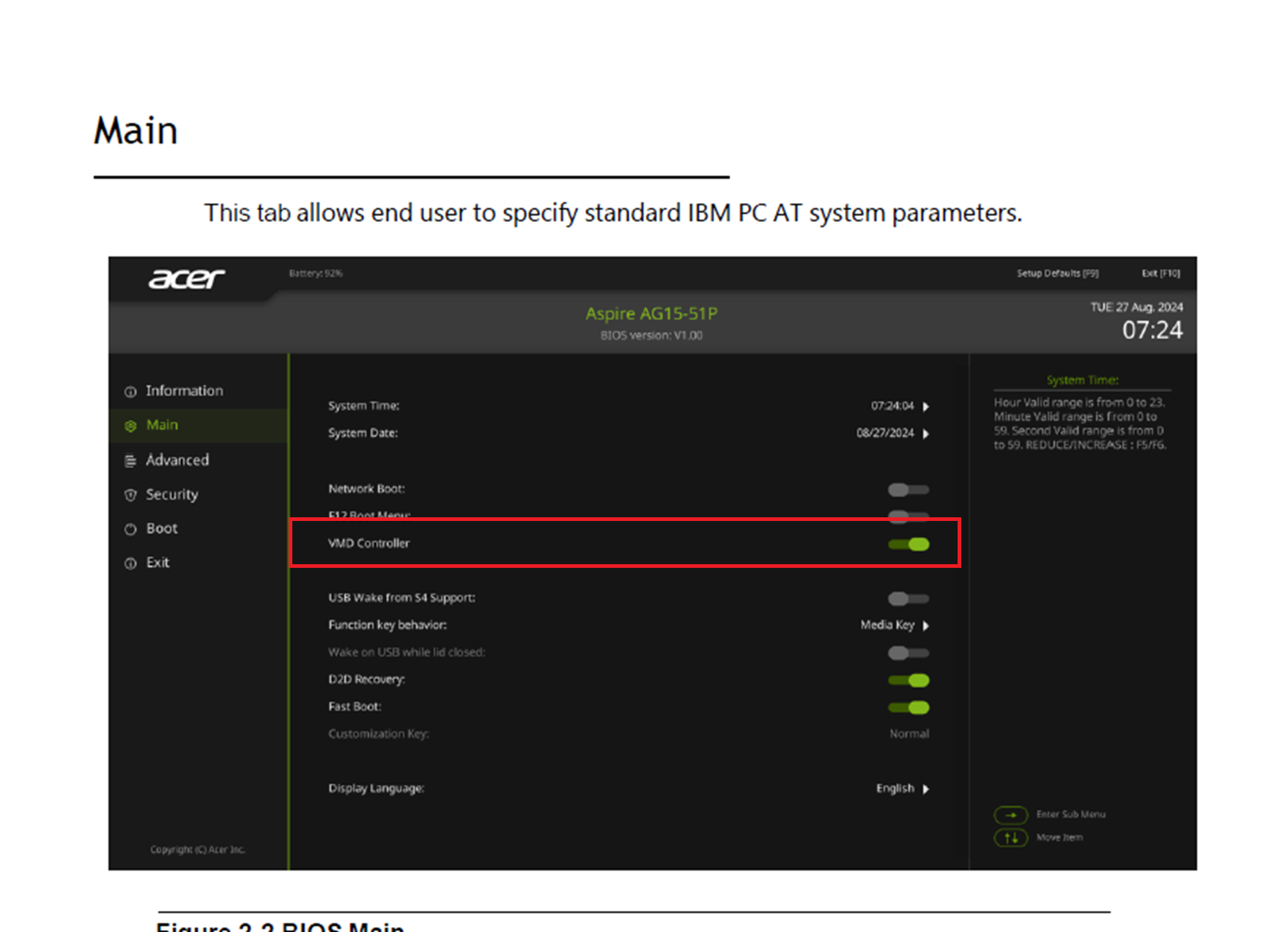1288x932 pixels.
Task: Click the Information tab icon in sidebar
Action: (130, 392)
